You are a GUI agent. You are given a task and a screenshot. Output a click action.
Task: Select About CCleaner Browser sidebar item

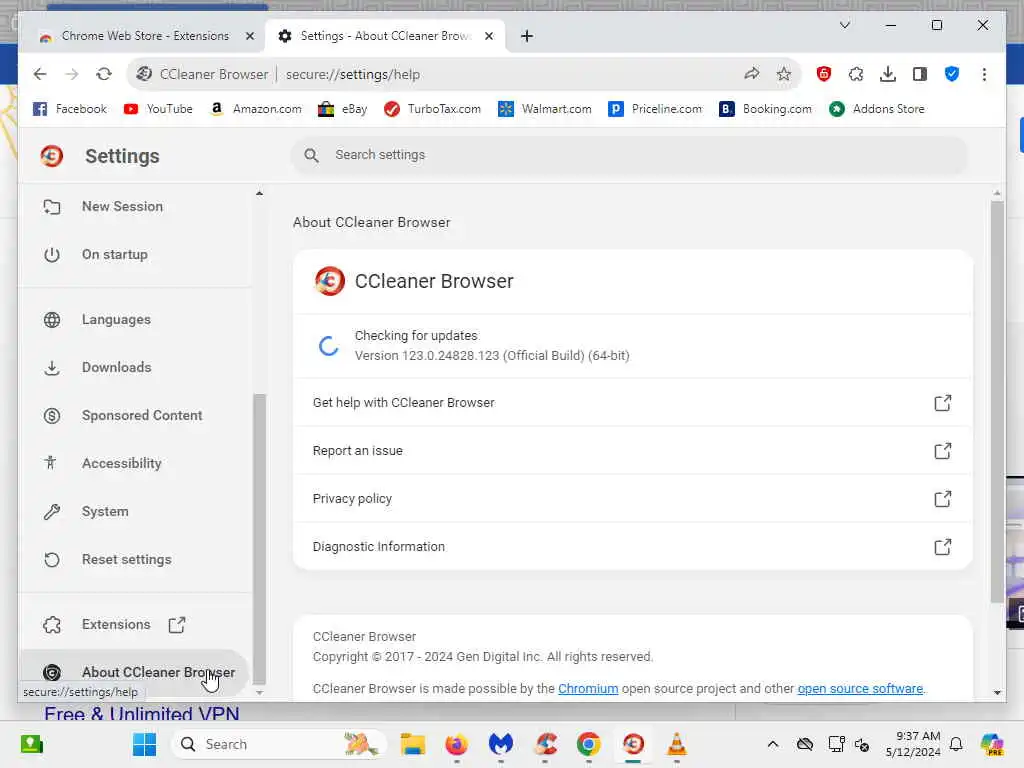(x=135, y=672)
